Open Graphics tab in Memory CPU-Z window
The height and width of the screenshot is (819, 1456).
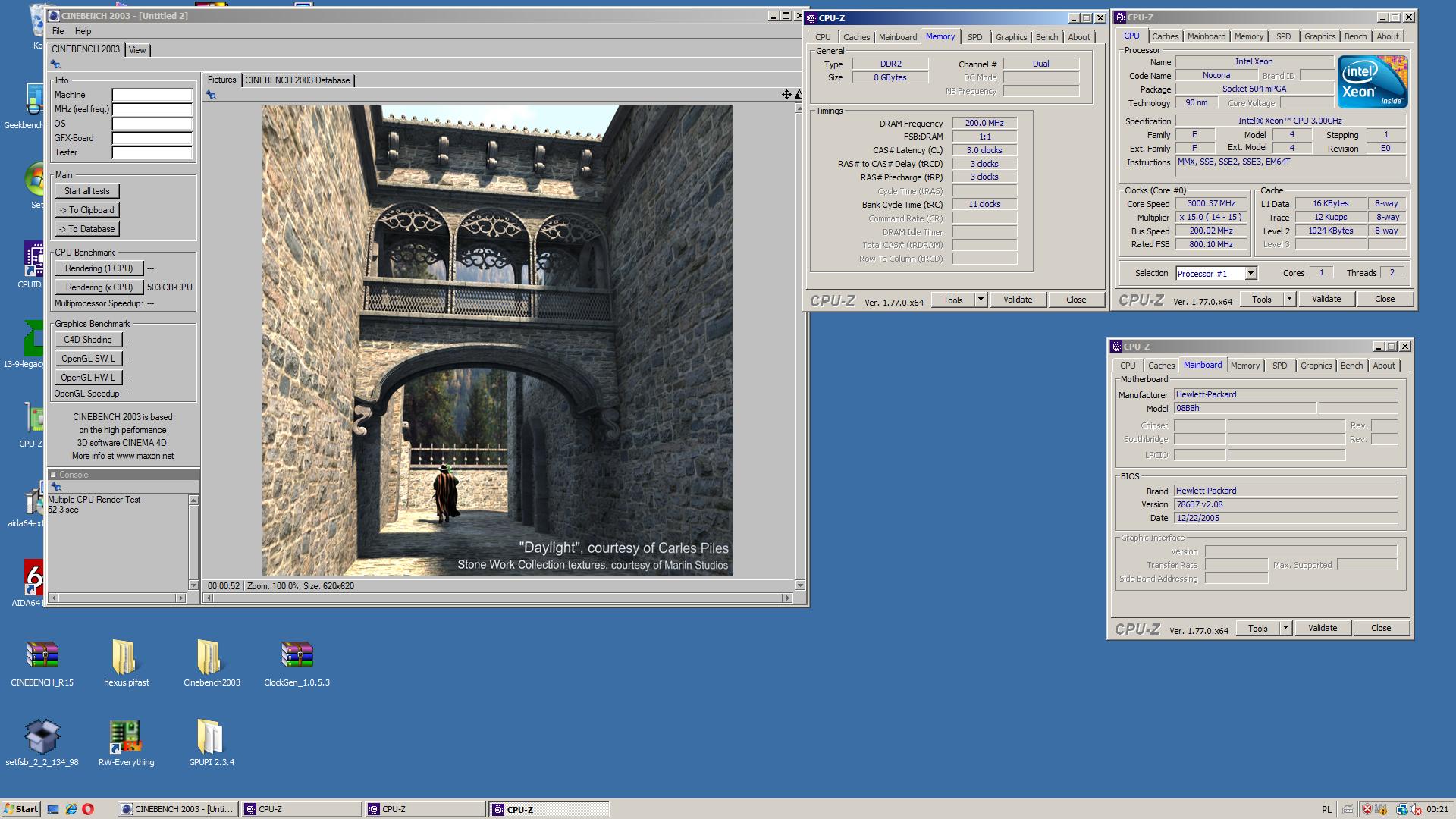point(1011,37)
